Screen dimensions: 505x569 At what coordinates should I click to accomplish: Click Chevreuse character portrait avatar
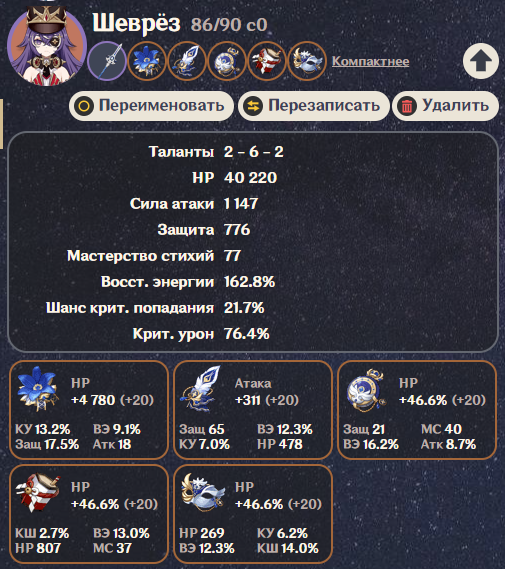(47, 45)
